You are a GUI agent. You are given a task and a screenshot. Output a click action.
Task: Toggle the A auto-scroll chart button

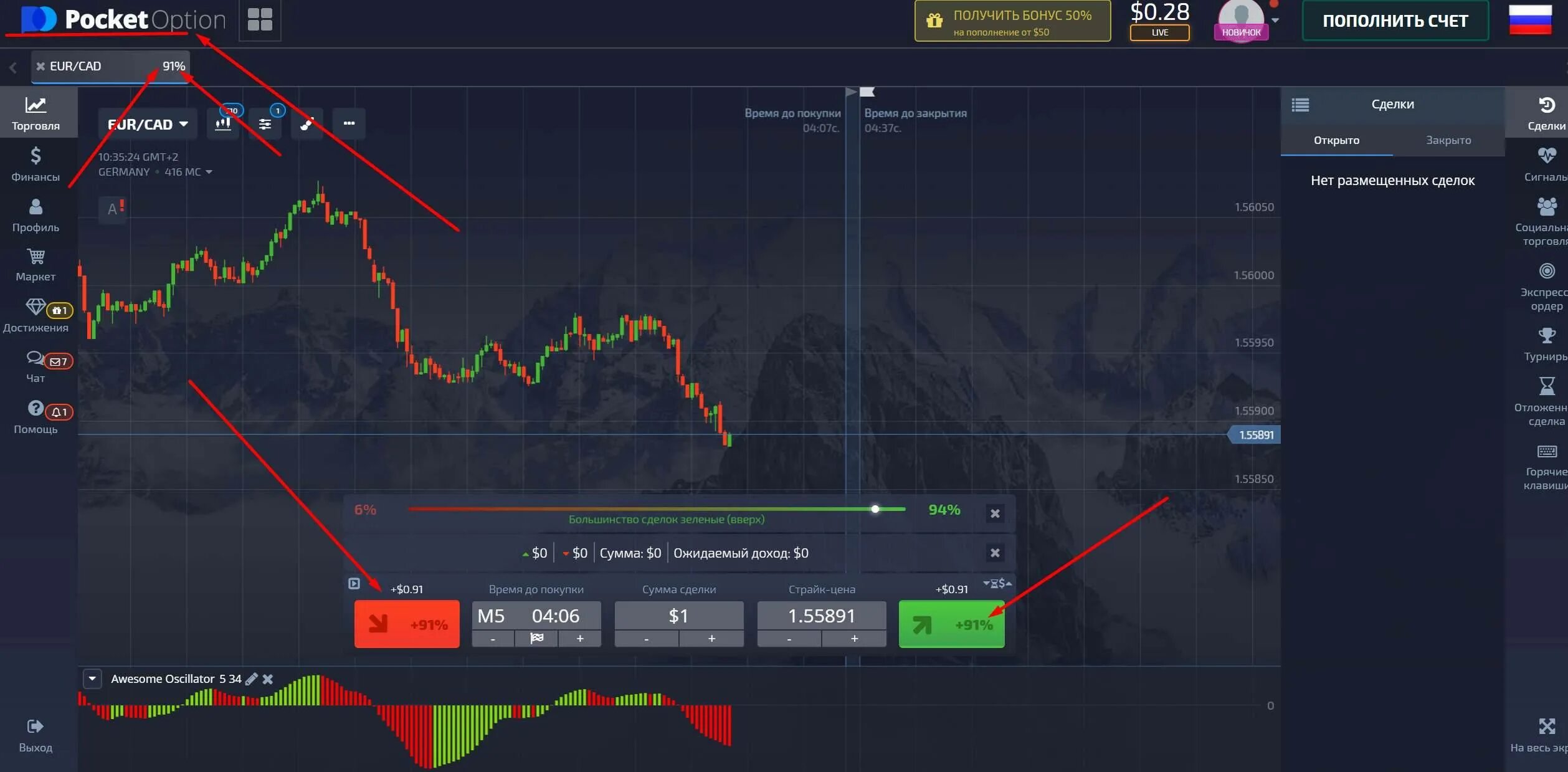coord(113,209)
